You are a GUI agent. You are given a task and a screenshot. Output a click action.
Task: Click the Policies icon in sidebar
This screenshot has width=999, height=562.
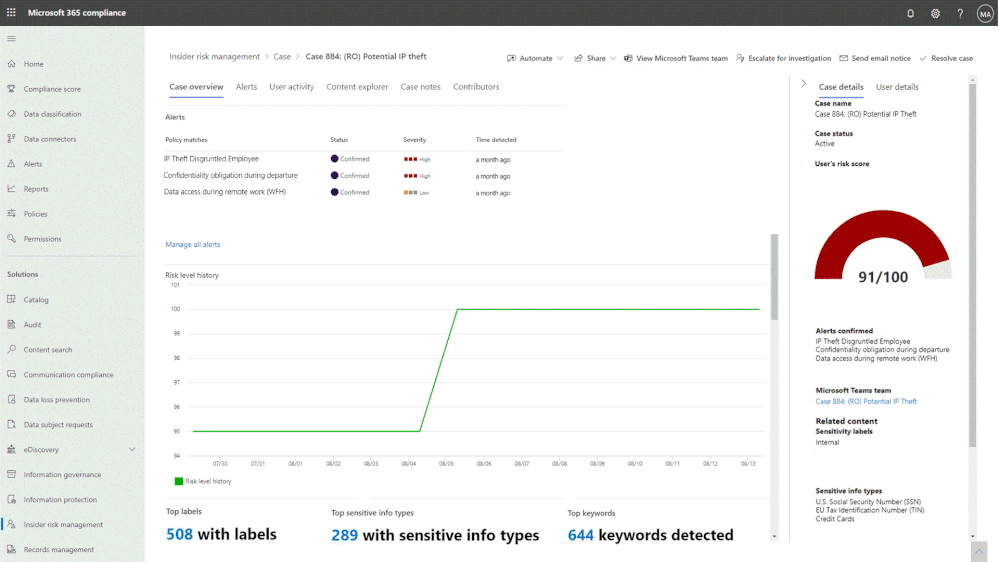tap(11, 213)
